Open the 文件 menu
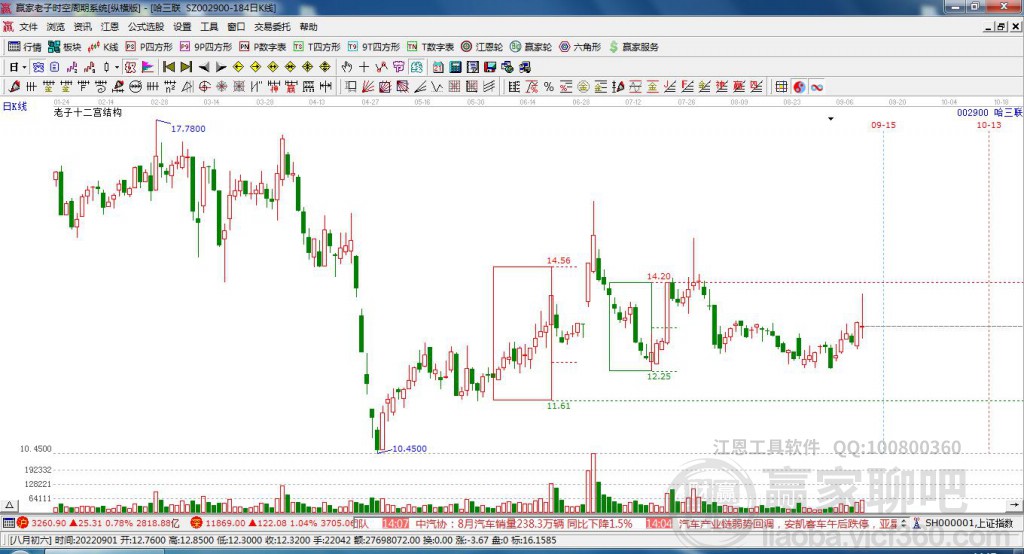 (28, 27)
